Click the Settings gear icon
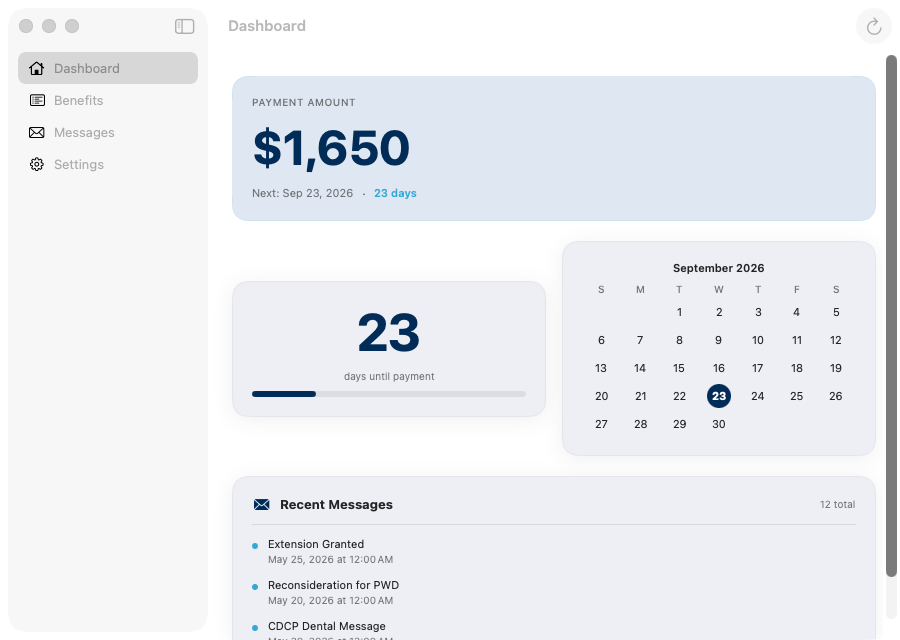Image resolution: width=900 pixels, height=640 pixels. pyautogui.click(x=37, y=165)
